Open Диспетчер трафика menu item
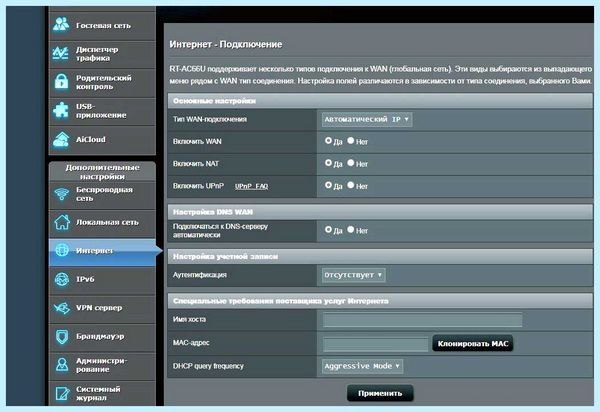The image size is (600, 412). tap(102, 54)
